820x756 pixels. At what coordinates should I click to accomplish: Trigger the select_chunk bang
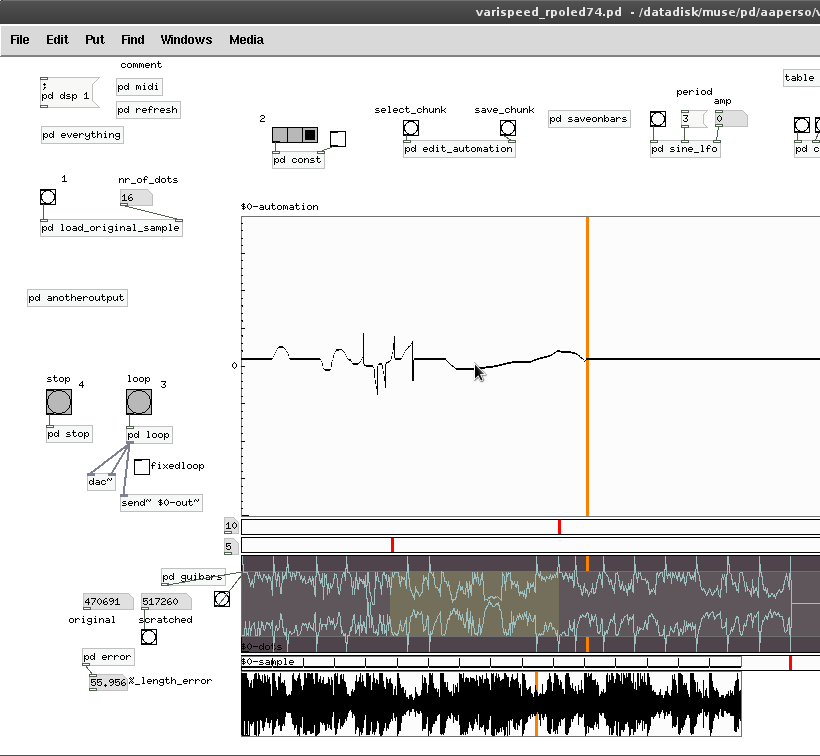pyautogui.click(x=411, y=128)
